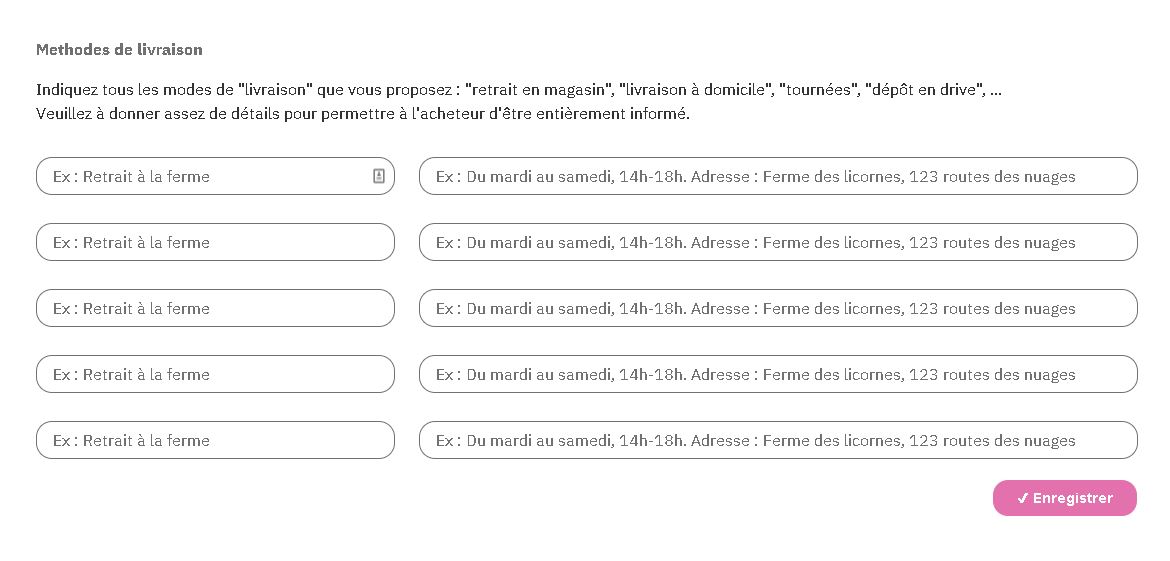Click the quoted "livraison à domicile" text
This screenshot has height=561, width=1170.
pos(695,90)
